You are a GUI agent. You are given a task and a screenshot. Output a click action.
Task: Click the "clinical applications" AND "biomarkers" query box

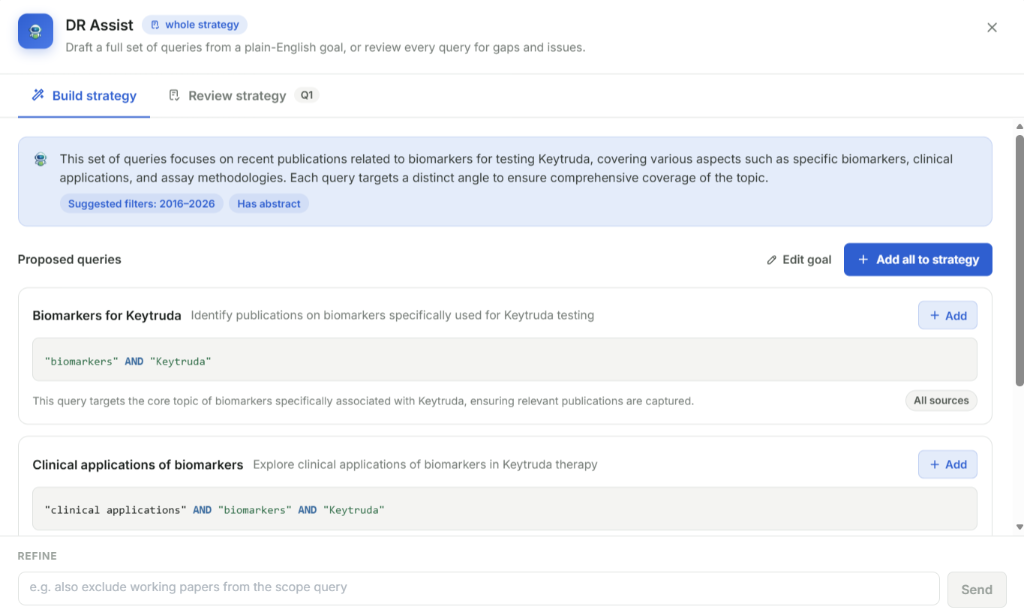[504, 509]
